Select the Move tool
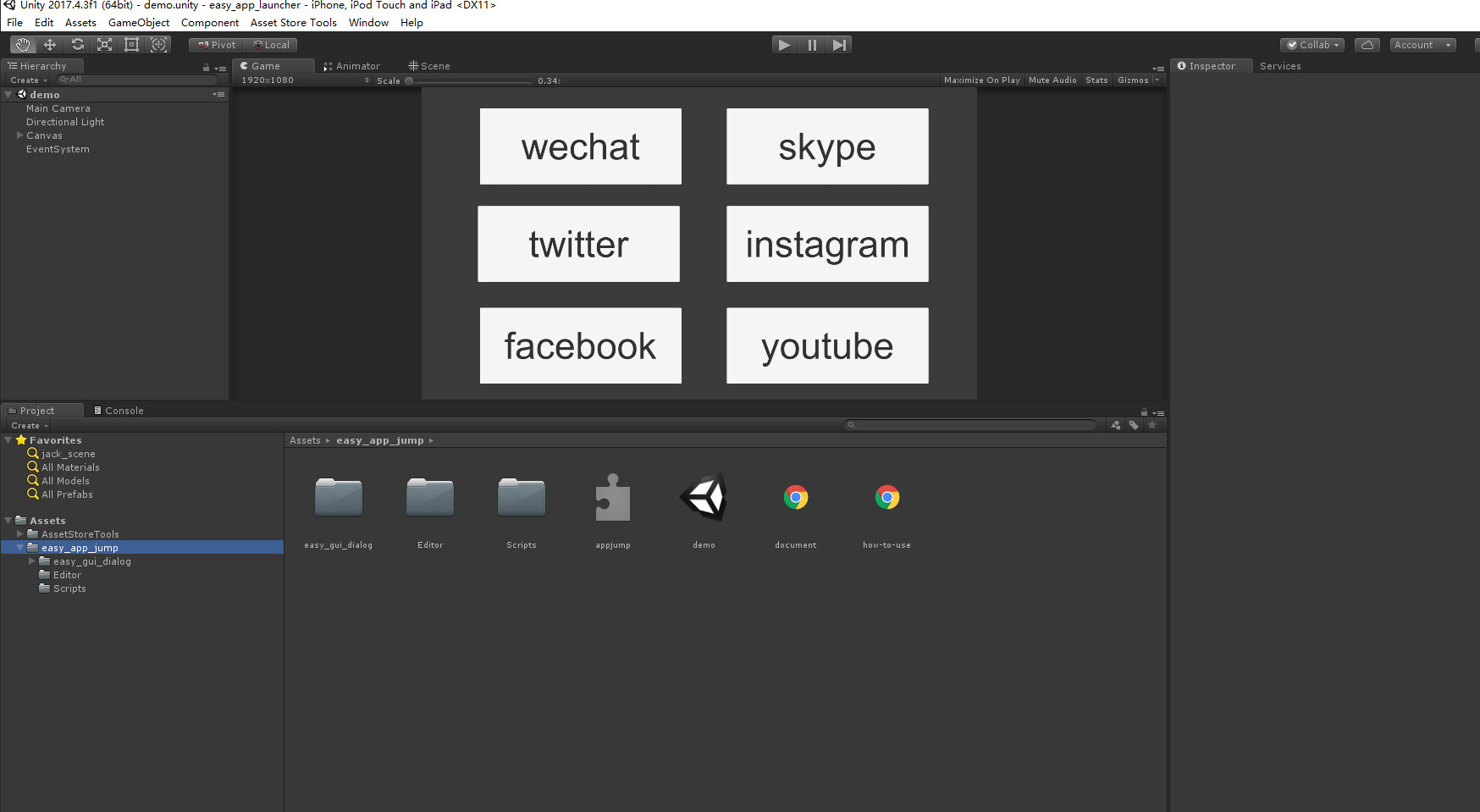 (x=50, y=44)
